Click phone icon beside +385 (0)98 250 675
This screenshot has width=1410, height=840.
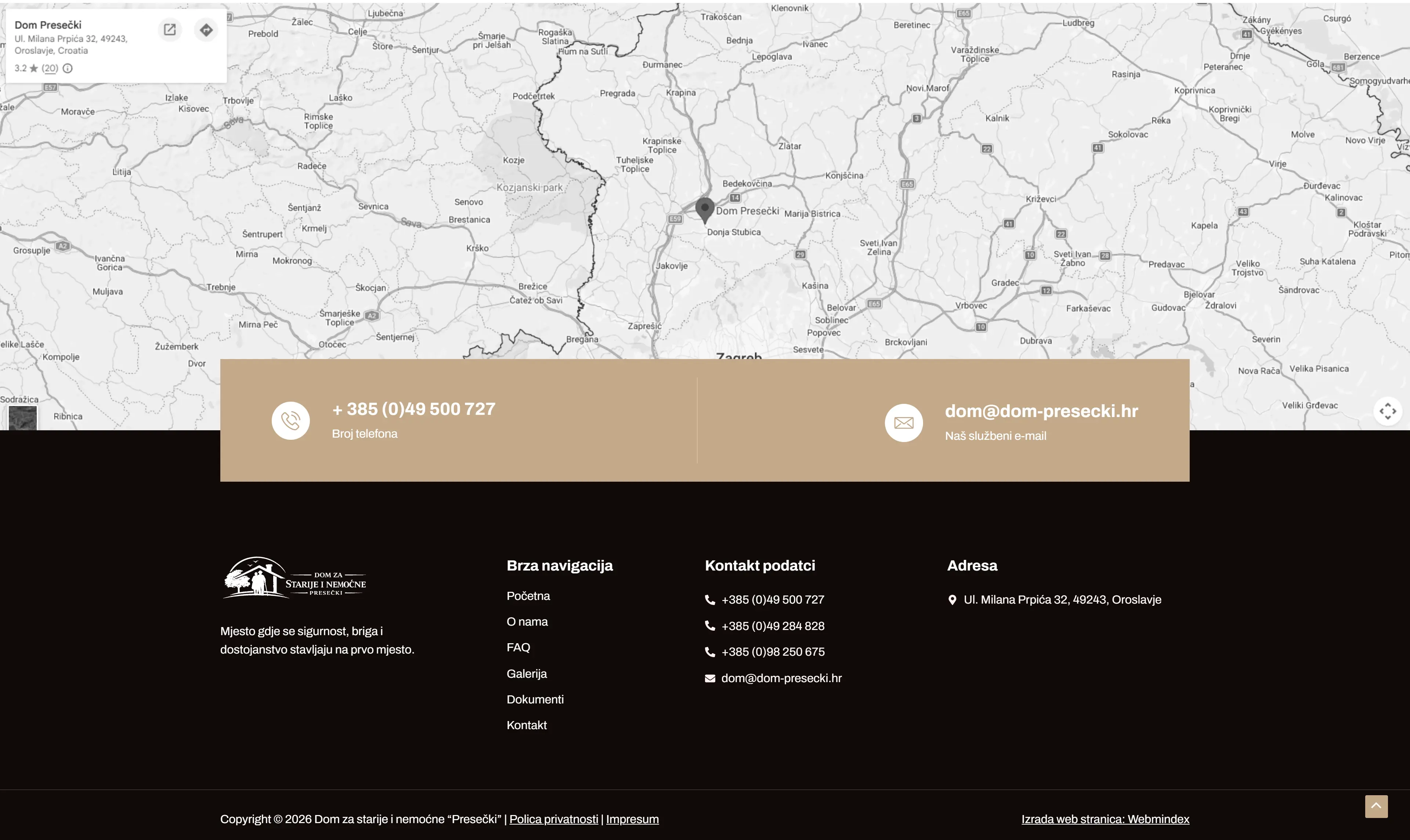[710, 652]
